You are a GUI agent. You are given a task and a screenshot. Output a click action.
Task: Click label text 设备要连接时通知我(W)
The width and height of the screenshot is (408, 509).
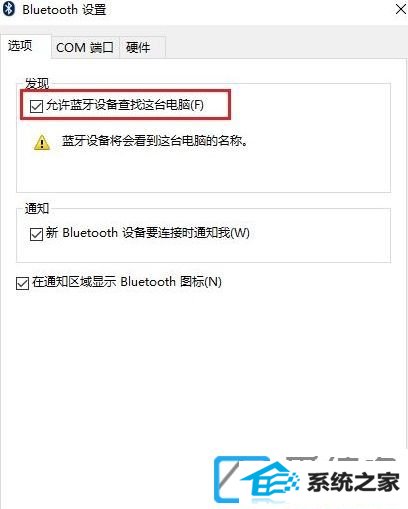(x=186, y=233)
